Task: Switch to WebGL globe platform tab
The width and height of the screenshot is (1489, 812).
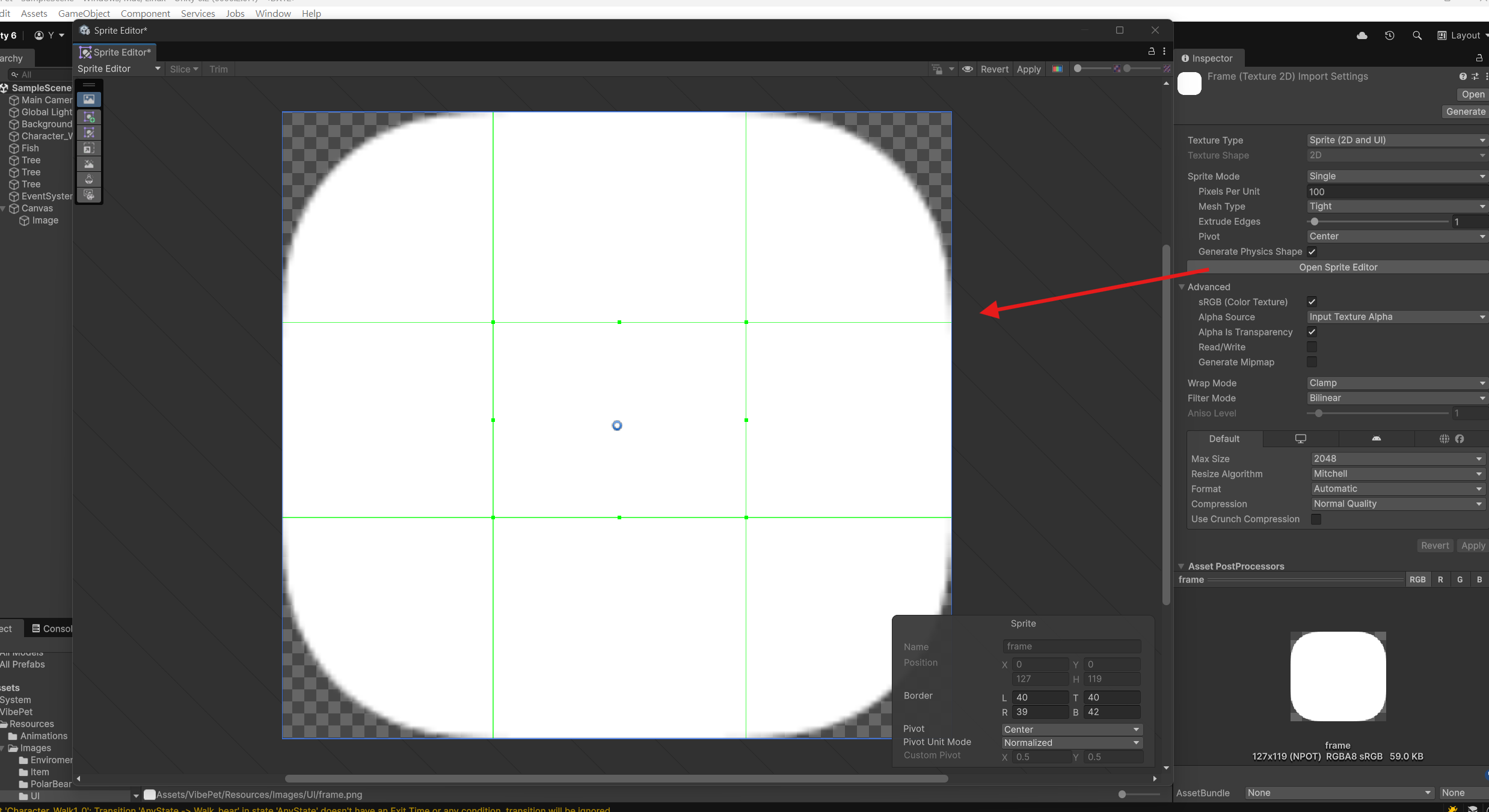Action: (1444, 439)
